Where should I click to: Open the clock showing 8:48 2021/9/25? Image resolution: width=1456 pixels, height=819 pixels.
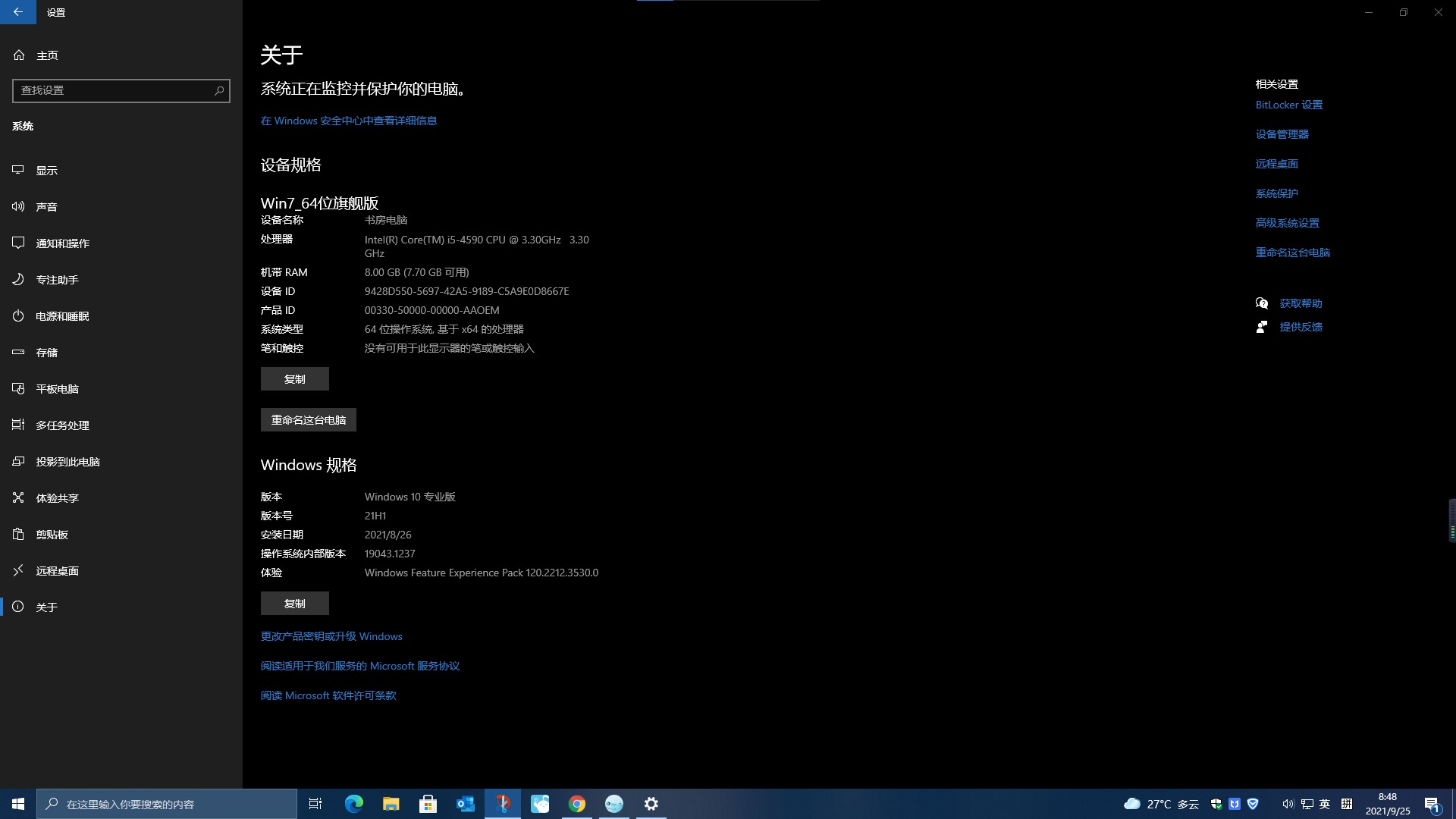click(x=1388, y=804)
